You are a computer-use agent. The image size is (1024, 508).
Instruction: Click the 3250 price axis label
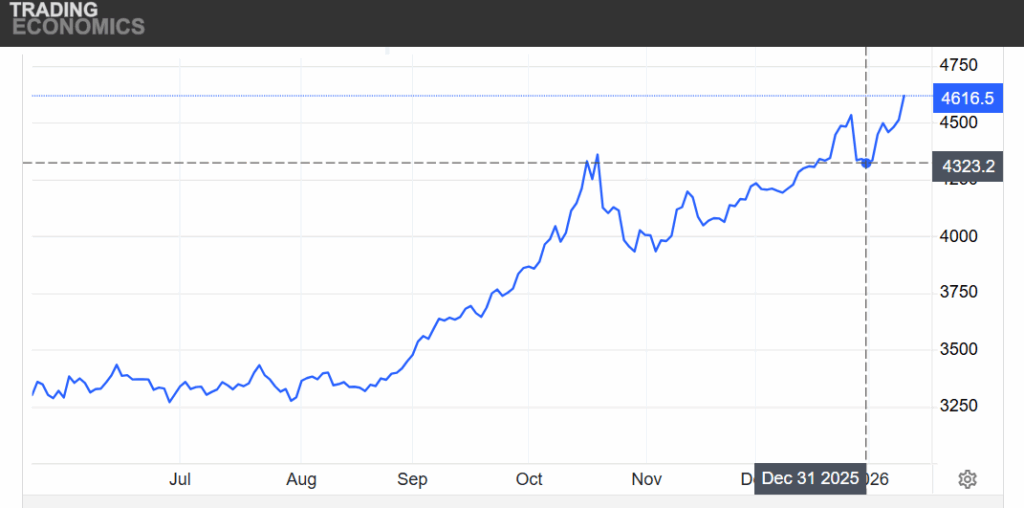point(959,406)
